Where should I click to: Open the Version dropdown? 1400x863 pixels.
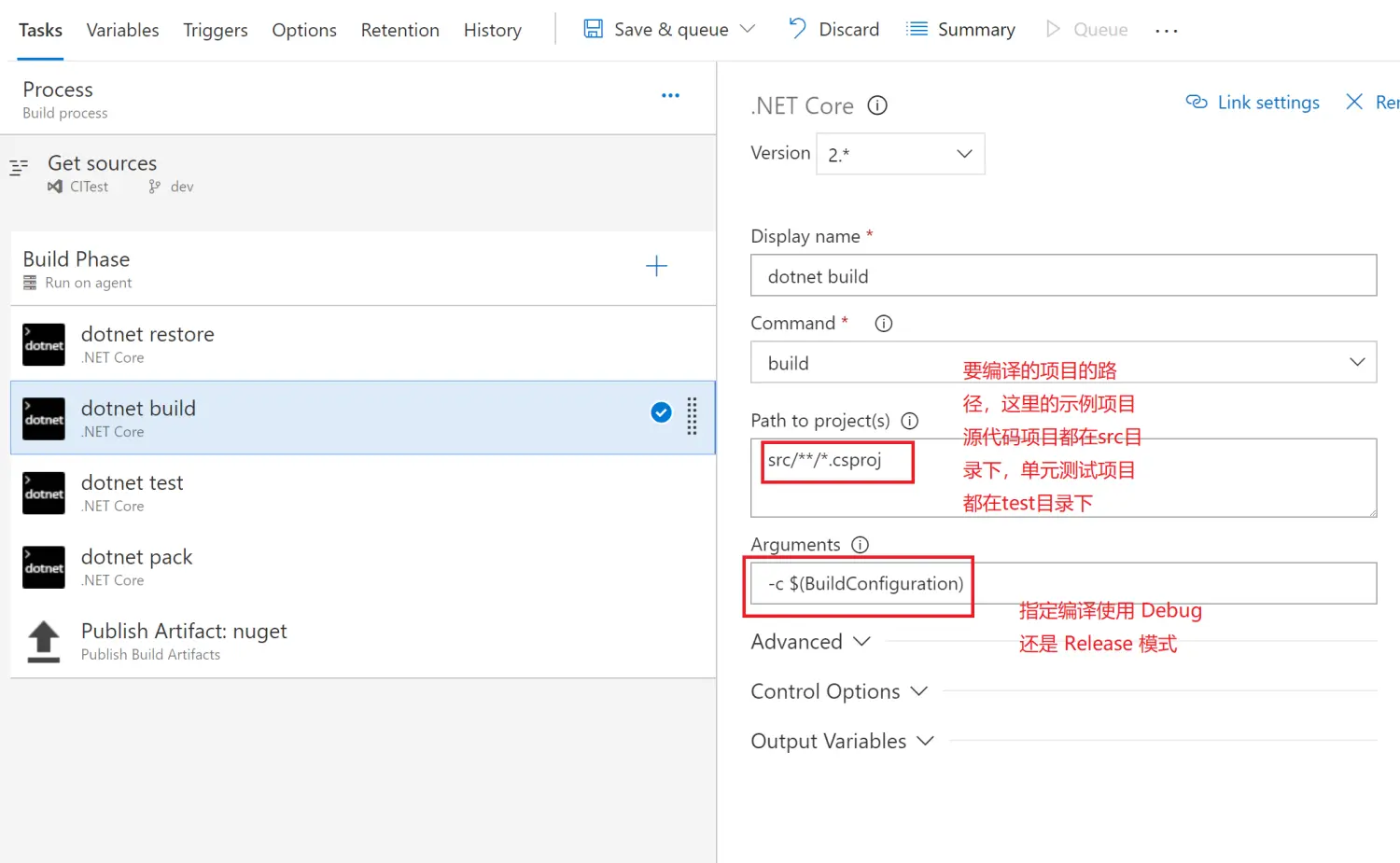[x=901, y=154]
